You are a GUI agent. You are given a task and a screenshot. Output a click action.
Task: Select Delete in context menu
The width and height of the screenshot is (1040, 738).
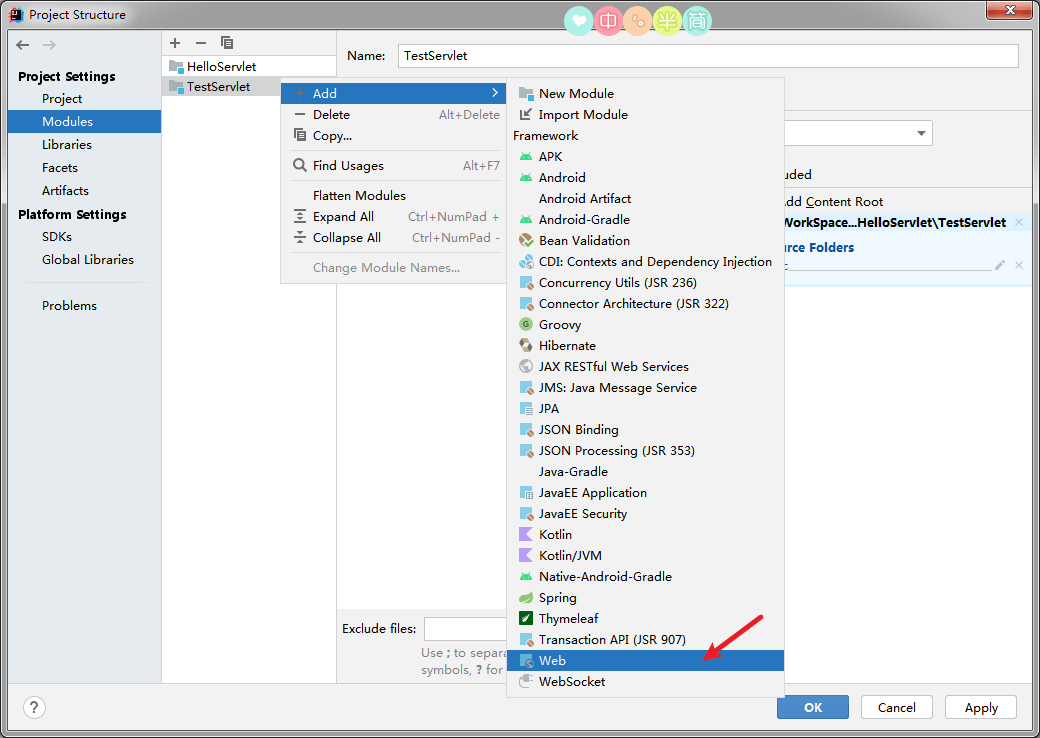pyautogui.click(x=394, y=115)
